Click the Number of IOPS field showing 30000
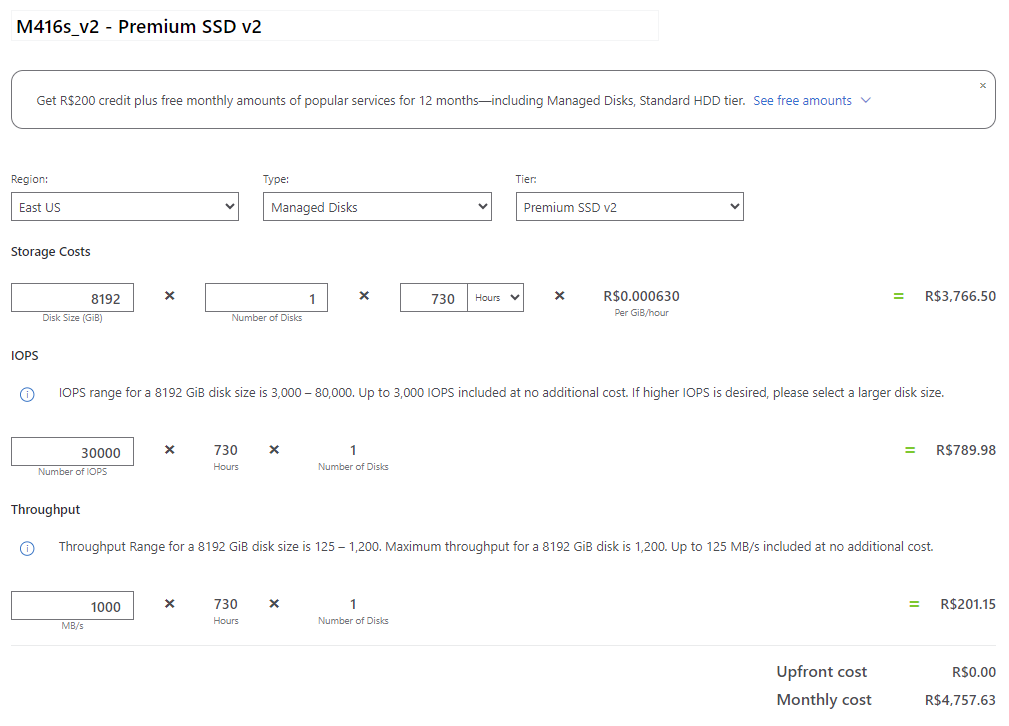Screen dimensions: 1009x726 click(72, 451)
